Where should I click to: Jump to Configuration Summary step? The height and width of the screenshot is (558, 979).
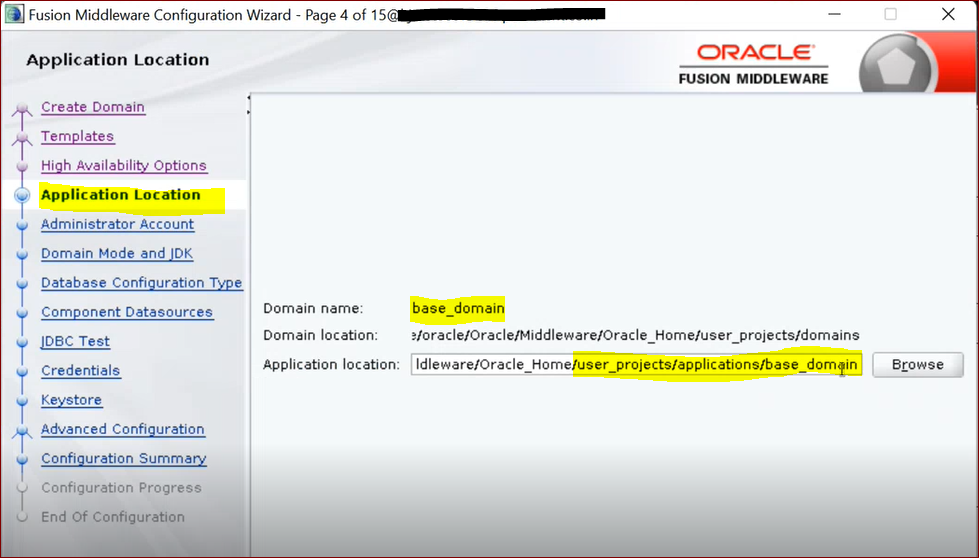[x=124, y=459]
